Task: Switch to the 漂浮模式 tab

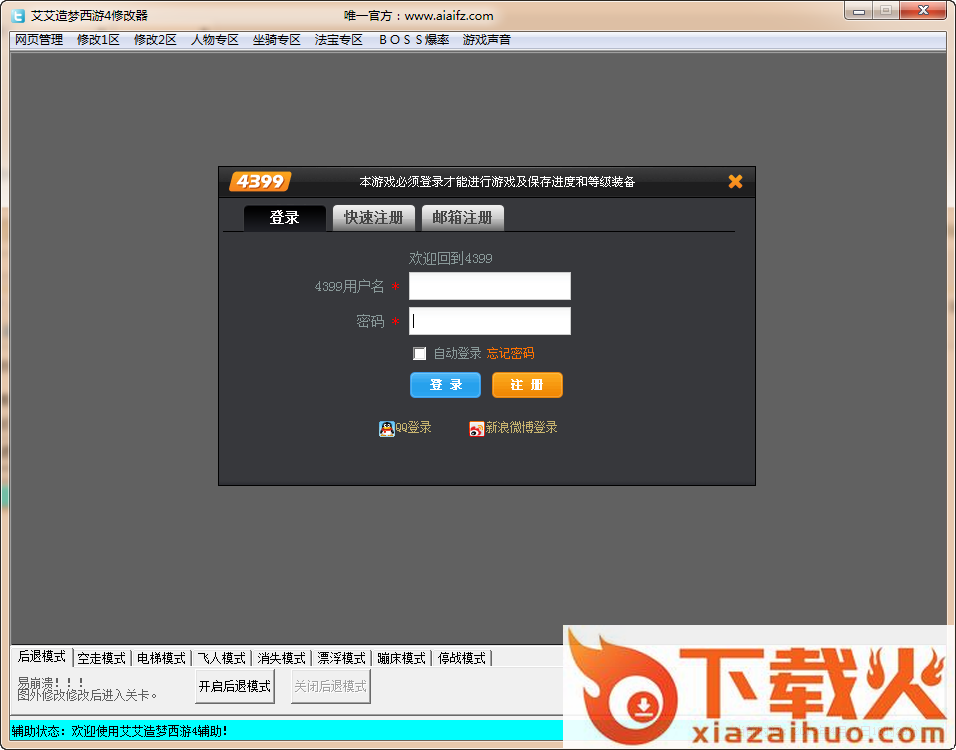Action: 341,659
